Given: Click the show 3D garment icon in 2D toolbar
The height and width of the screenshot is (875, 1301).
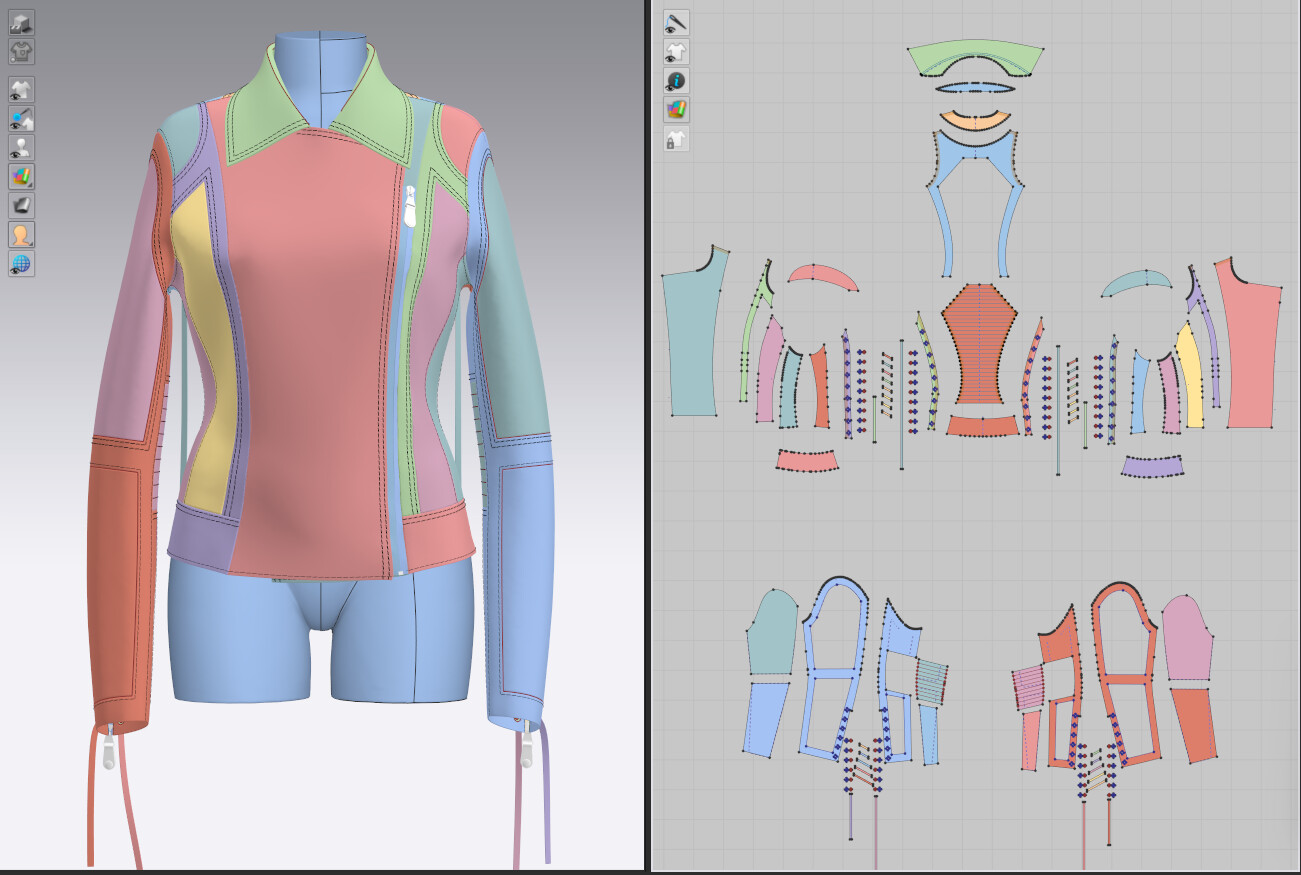Looking at the screenshot, I should [x=676, y=50].
